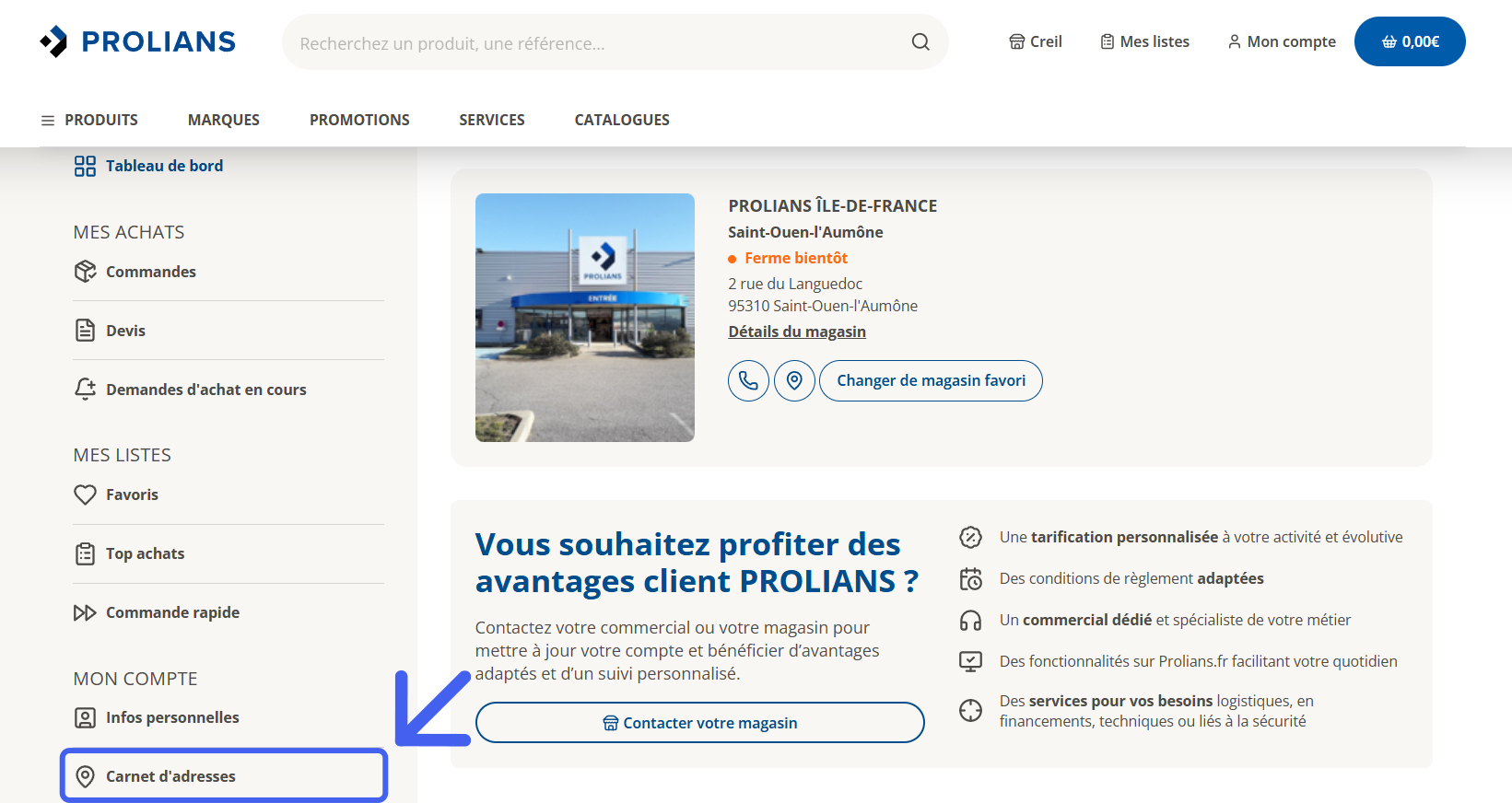Viewport: 1512px width, 803px height.
Task: Open Détails du magasin link
Action: (x=797, y=332)
